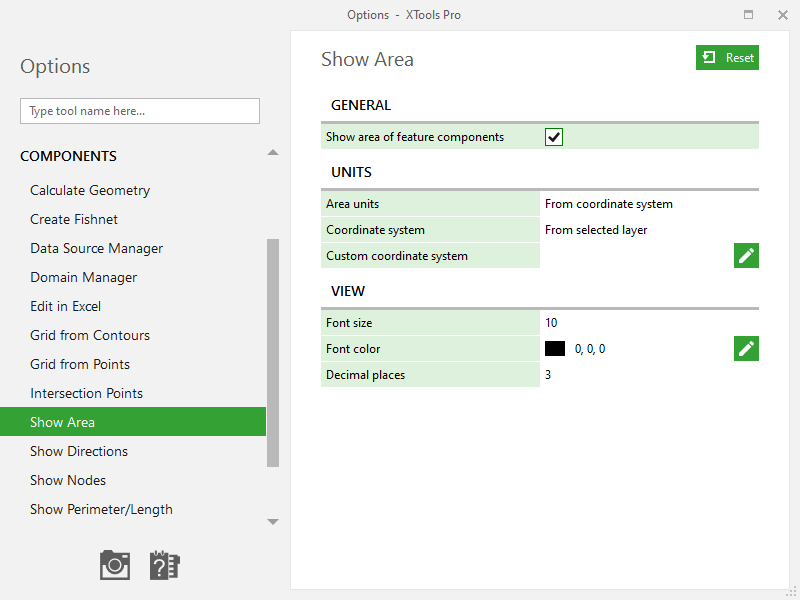
Task: Click the components list scrollbar thumb
Action: coord(273,353)
